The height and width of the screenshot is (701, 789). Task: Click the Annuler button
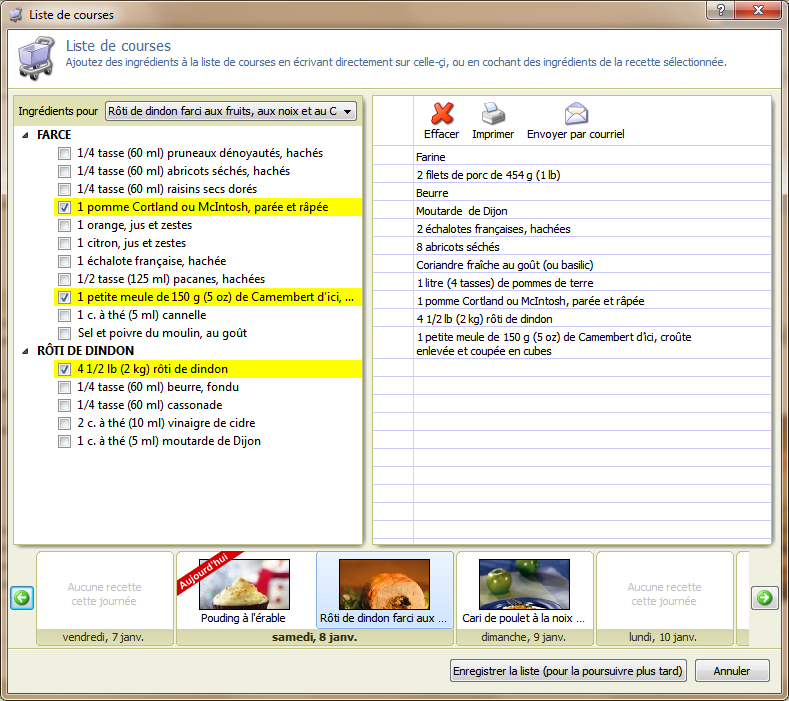[732, 671]
